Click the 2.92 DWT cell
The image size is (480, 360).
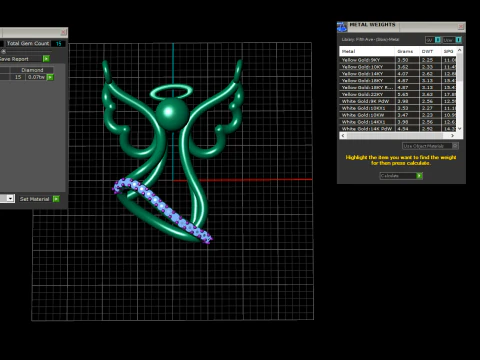(430, 128)
